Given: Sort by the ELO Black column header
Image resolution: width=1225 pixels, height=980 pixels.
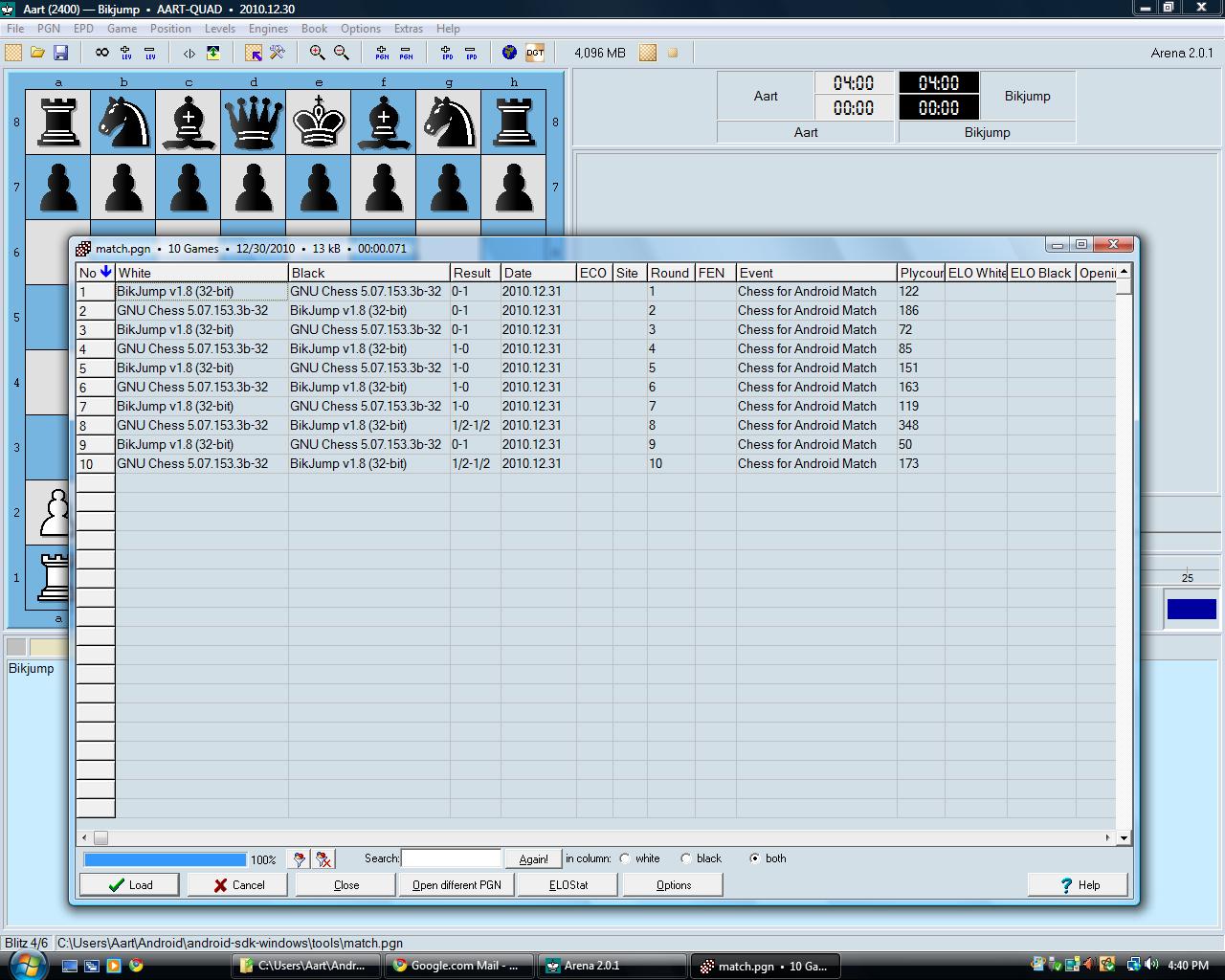Looking at the screenshot, I should coord(1041,273).
